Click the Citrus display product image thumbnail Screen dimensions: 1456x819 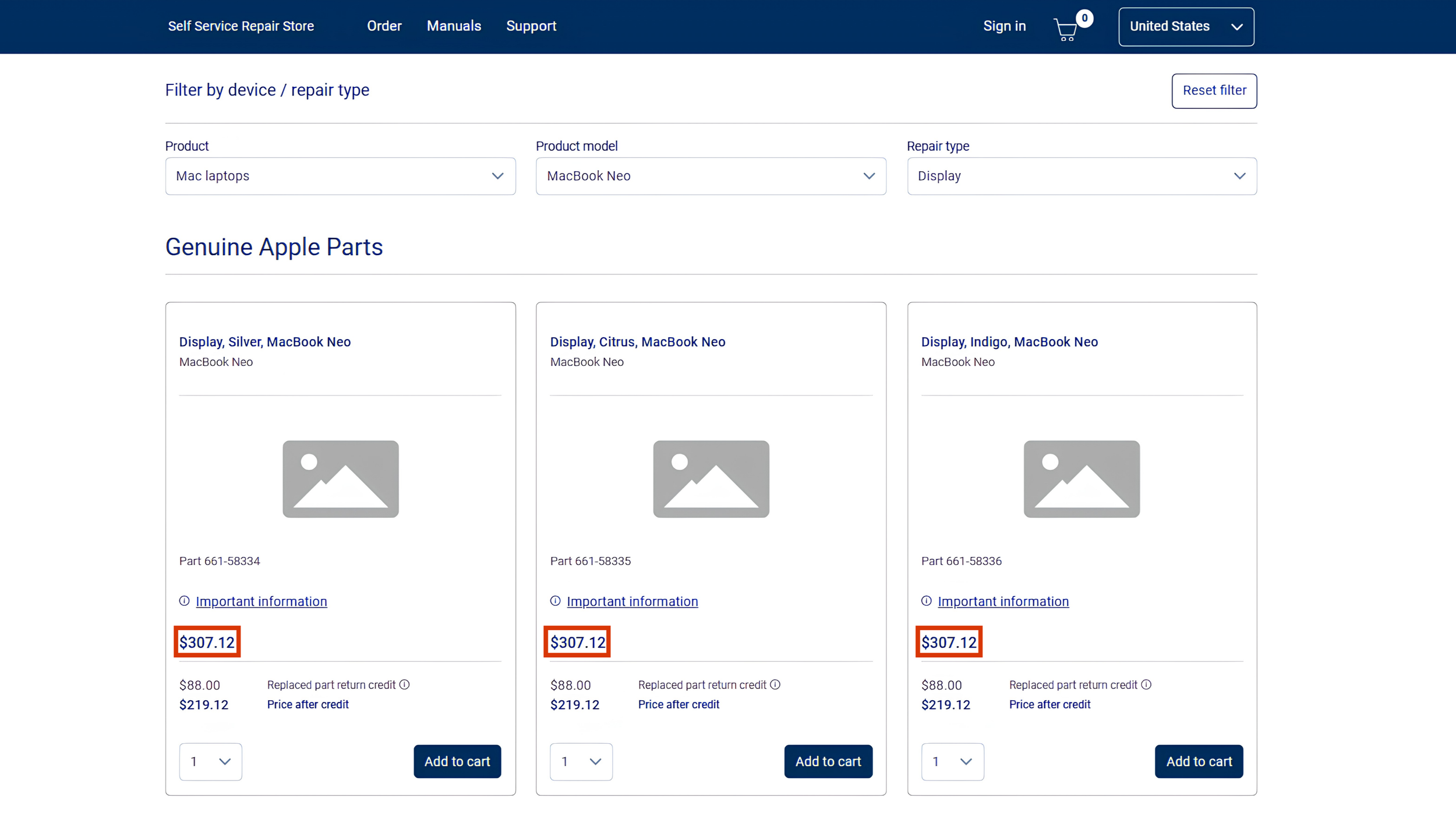coord(711,479)
